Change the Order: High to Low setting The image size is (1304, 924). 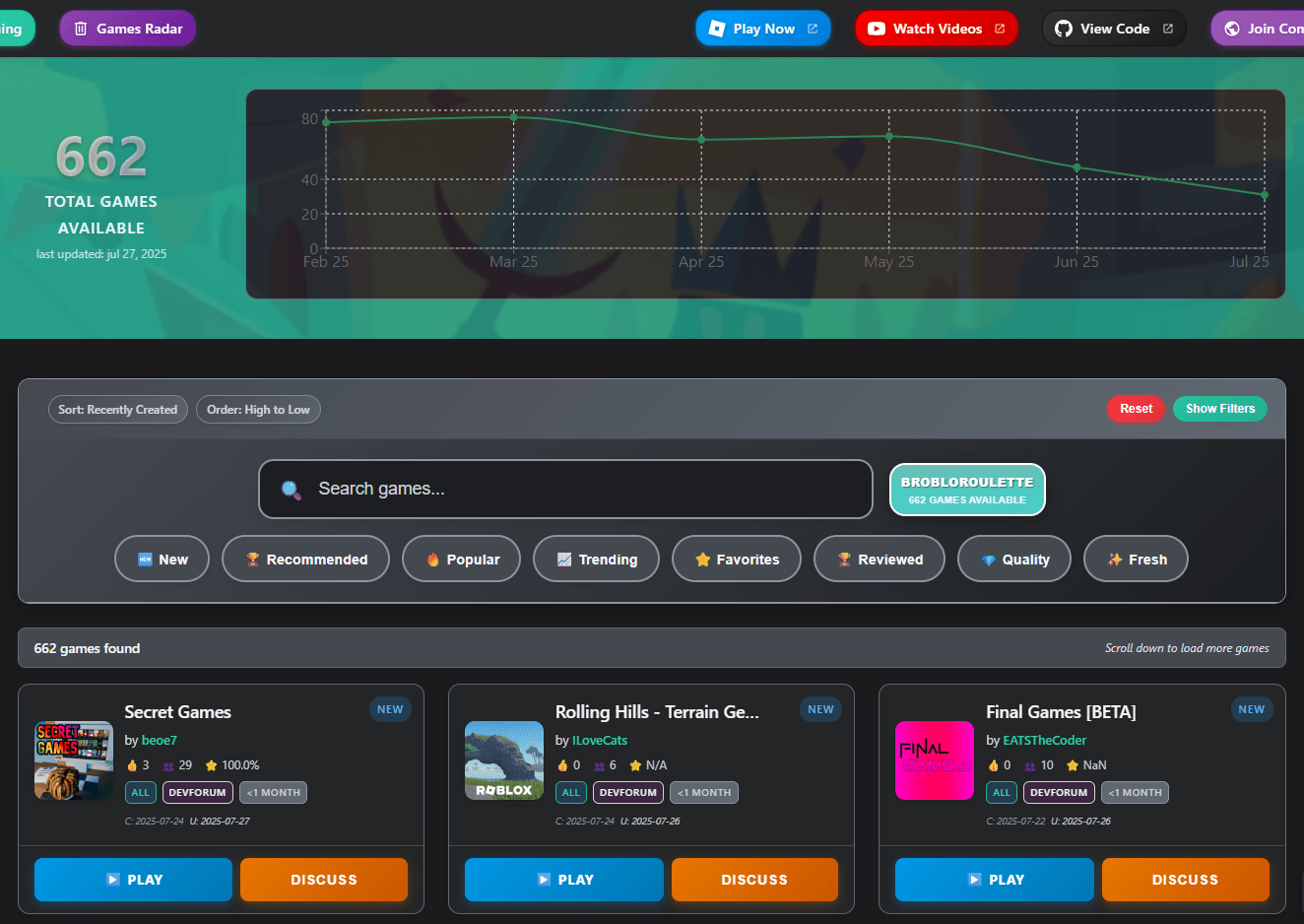tap(258, 410)
